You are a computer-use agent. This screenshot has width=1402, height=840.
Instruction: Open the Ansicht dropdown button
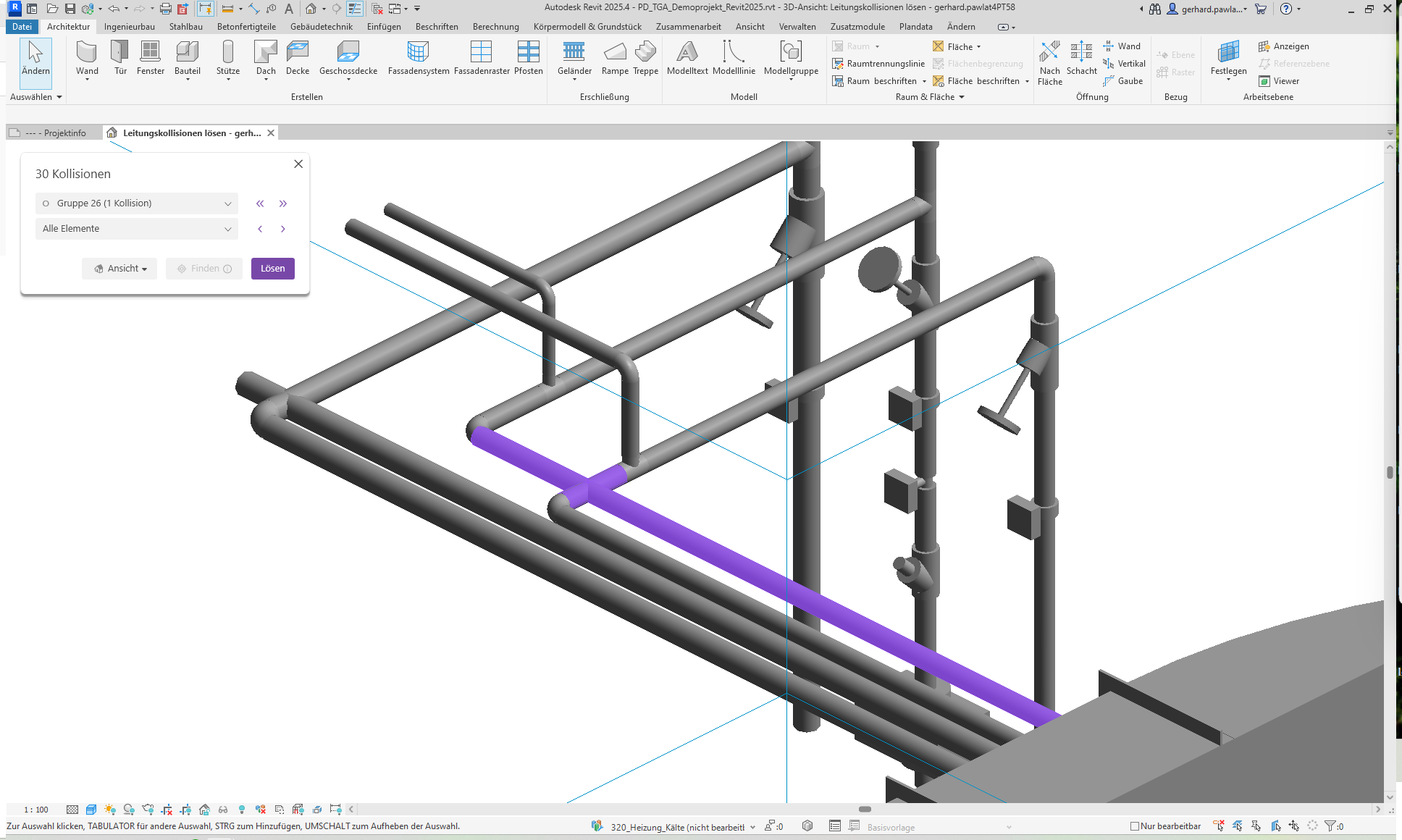[119, 269]
